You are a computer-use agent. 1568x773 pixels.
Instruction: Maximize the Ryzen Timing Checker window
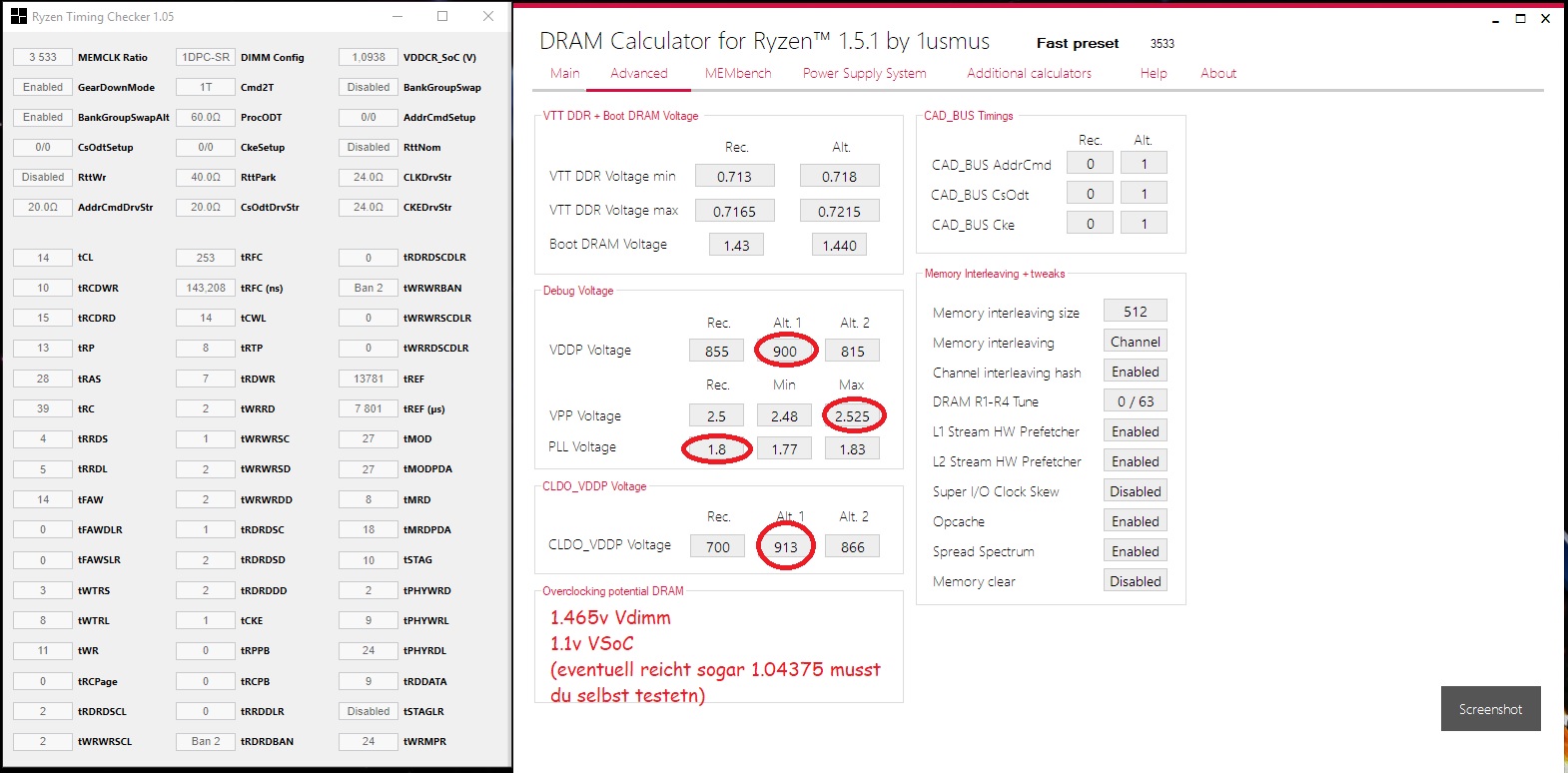tap(442, 16)
